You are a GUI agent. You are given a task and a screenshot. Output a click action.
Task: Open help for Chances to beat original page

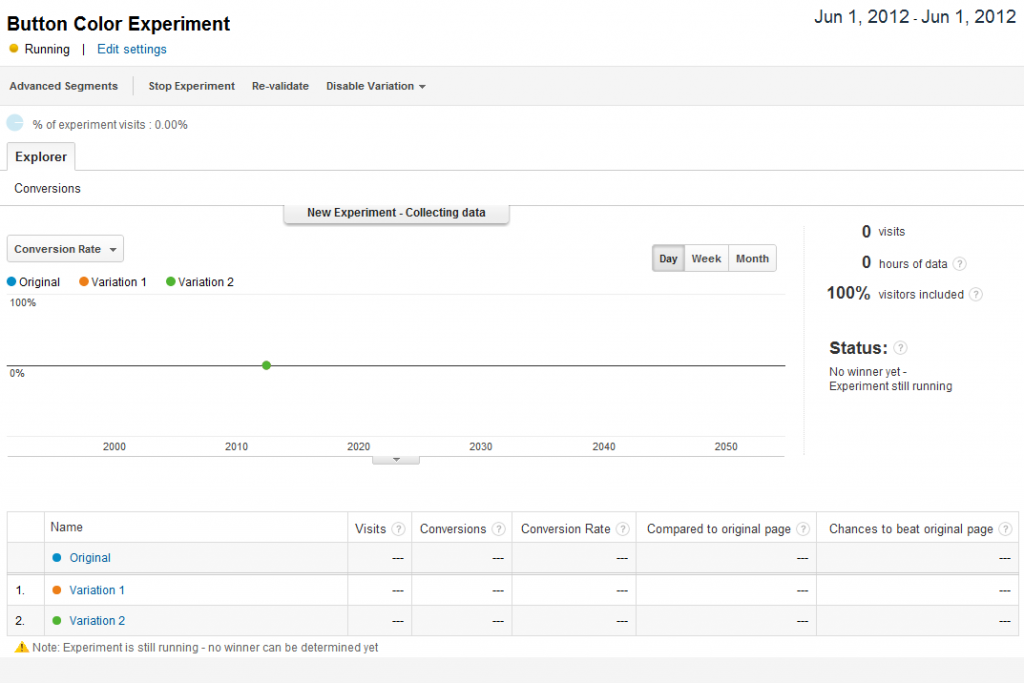coord(1006,529)
